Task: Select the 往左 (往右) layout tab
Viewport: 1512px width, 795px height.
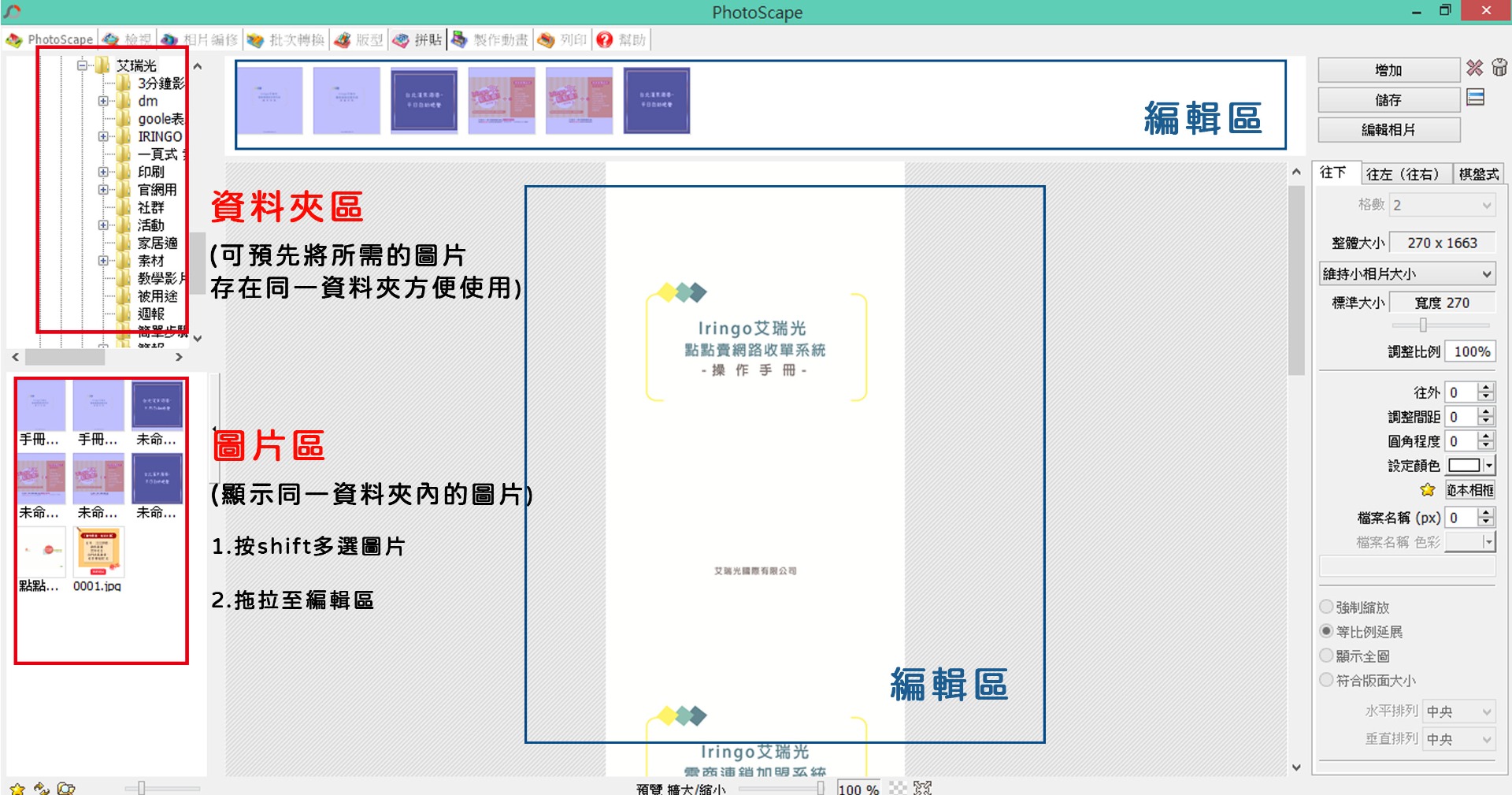Action: (x=1406, y=173)
